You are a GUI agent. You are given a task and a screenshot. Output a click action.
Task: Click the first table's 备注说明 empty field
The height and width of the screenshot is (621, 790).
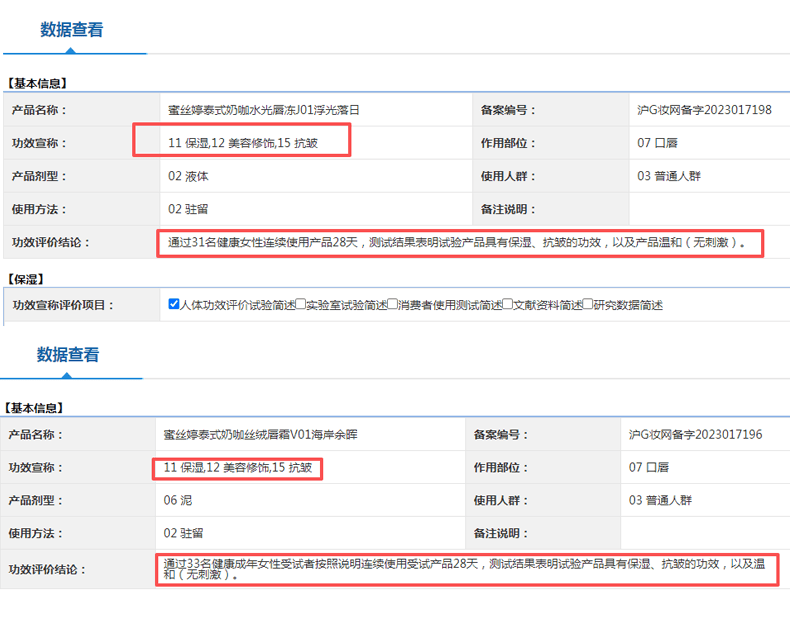coord(707,210)
